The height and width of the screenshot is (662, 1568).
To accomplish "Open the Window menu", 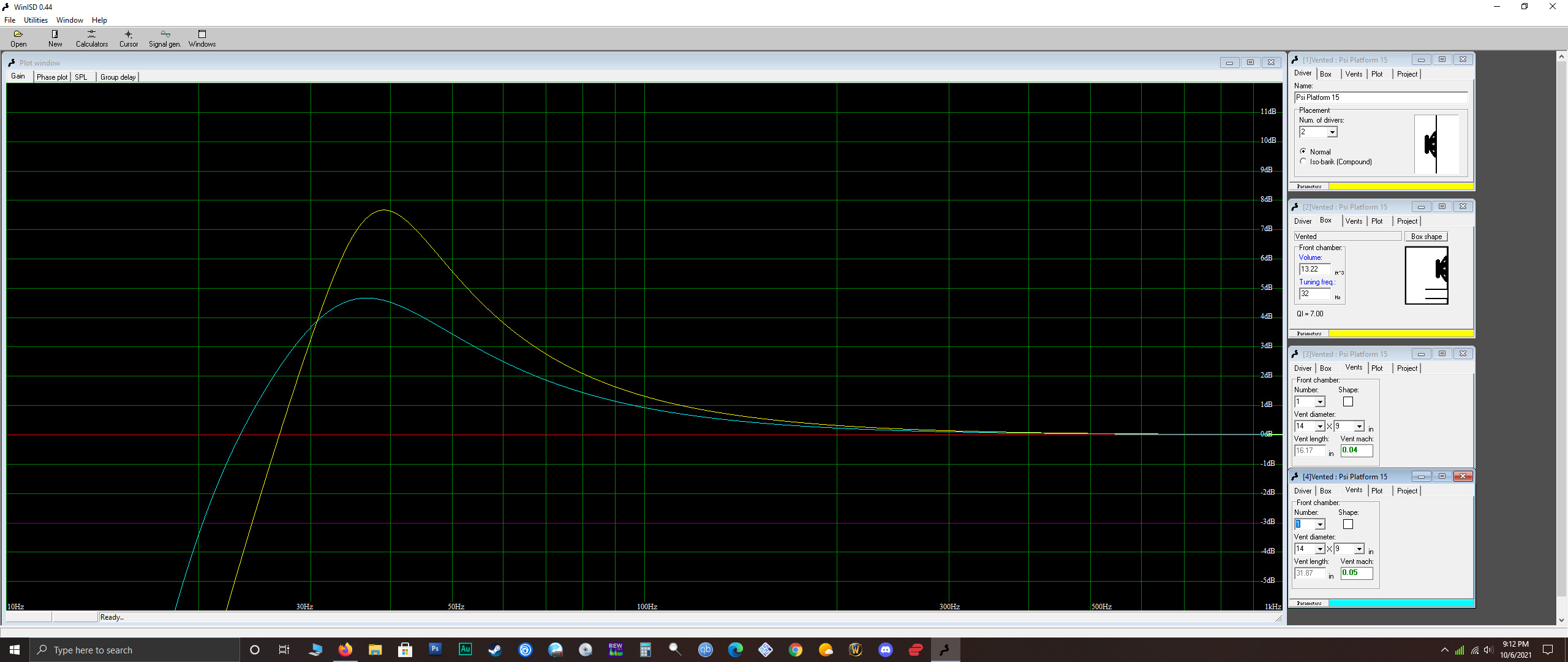I will 70,20.
